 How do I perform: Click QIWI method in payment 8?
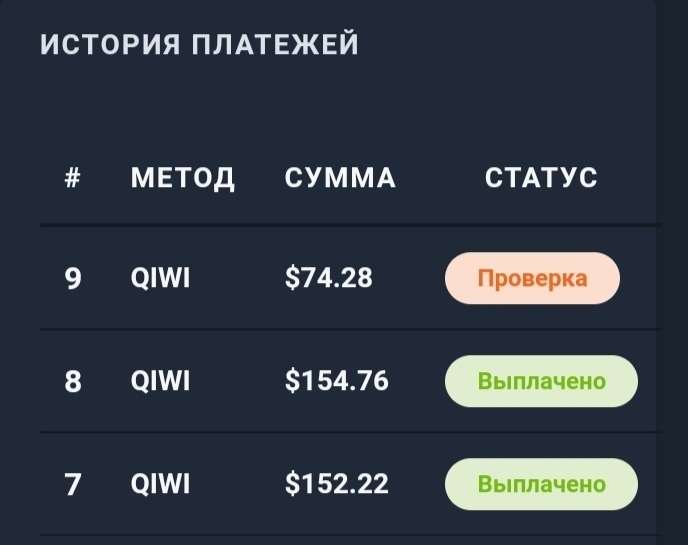pos(160,381)
